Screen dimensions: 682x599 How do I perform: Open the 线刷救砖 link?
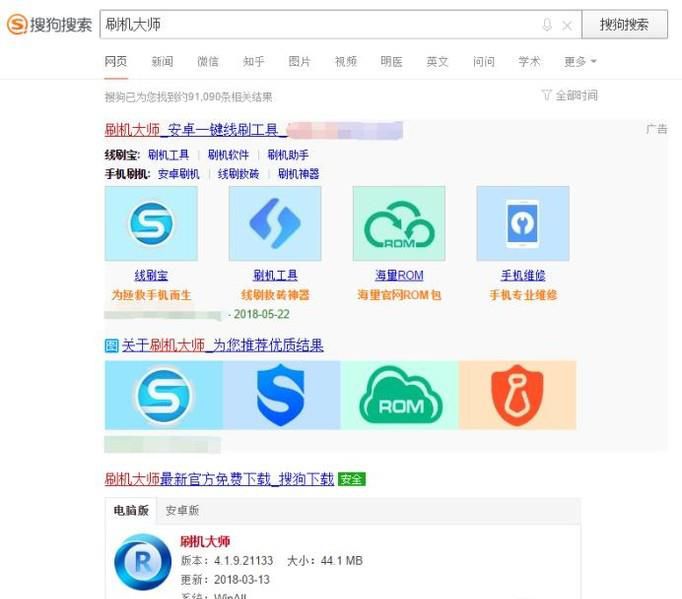(x=238, y=174)
